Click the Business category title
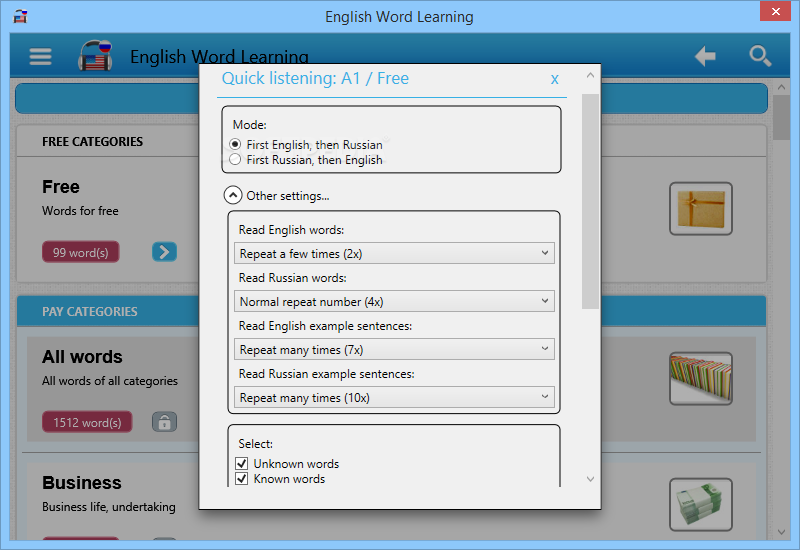The width and height of the screenshot is (800, 550). [x=82, y=483]
